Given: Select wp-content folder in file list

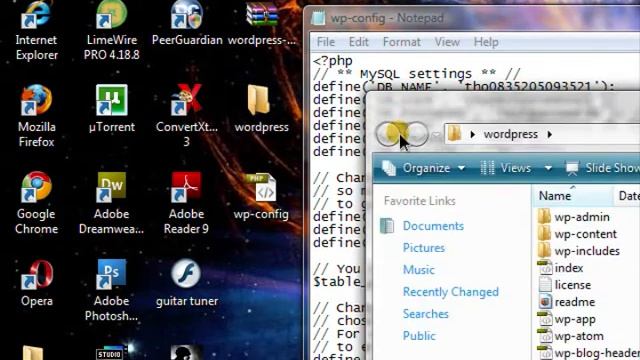Looking at the screenshot, I should coord(578,234).
